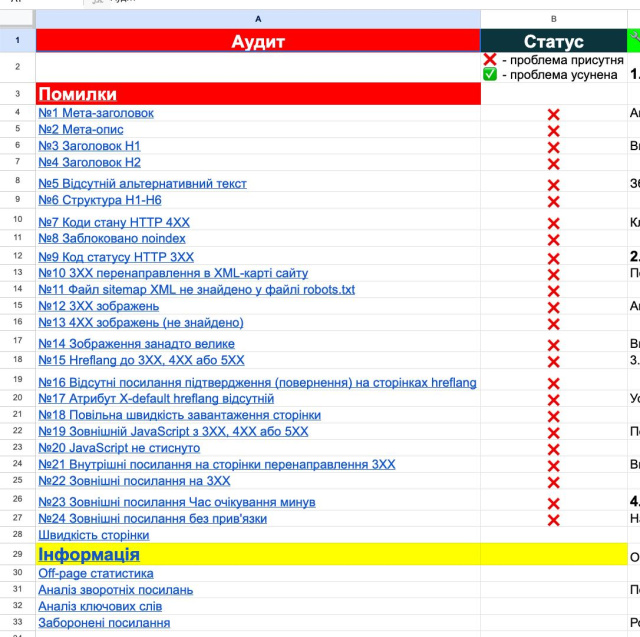Click red cross status for №2 Мета-опис
The height and width of the screenshot is (637, 640).
(x=553, y=131)
